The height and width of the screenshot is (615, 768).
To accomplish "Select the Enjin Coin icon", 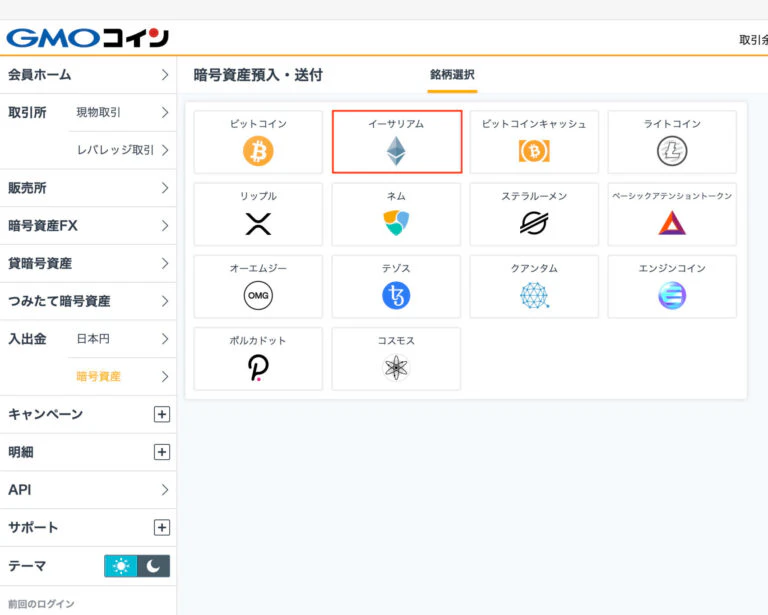I will coord(672,295).
